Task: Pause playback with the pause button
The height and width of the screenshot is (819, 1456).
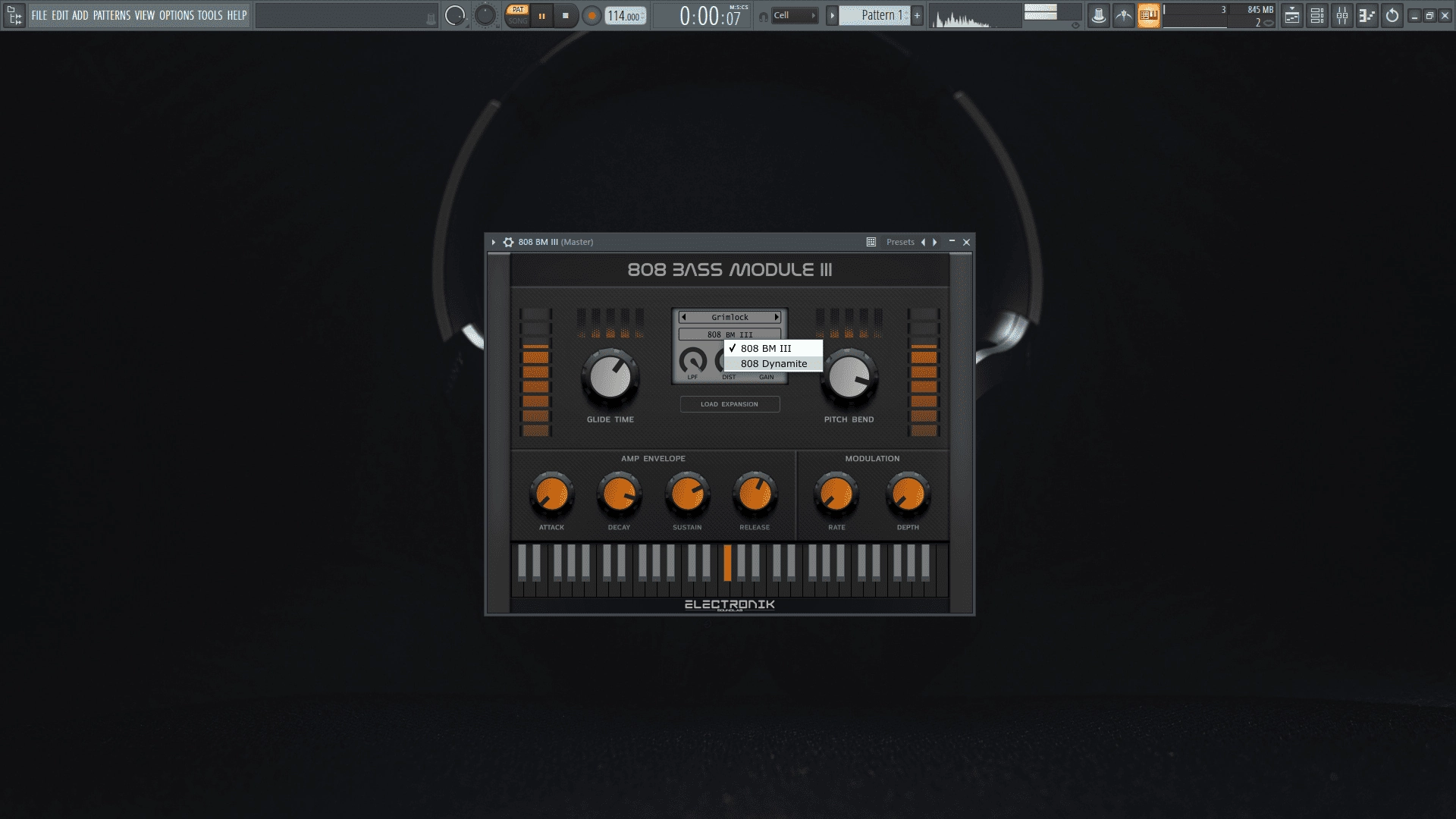Action: [x=542, y=15]
